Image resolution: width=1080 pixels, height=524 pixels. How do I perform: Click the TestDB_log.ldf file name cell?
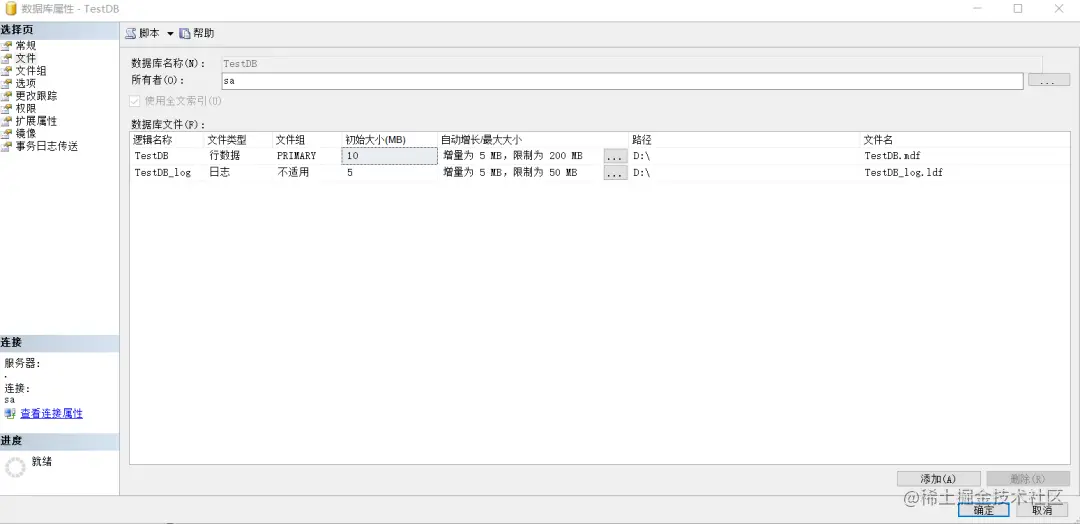pos(964,173)
